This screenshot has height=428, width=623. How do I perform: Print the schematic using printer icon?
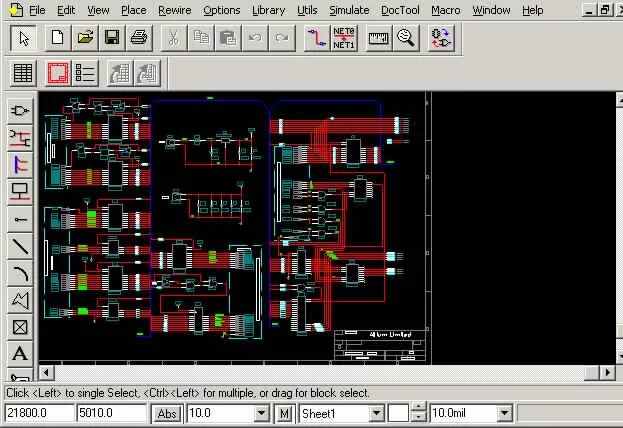pos(139,38)
